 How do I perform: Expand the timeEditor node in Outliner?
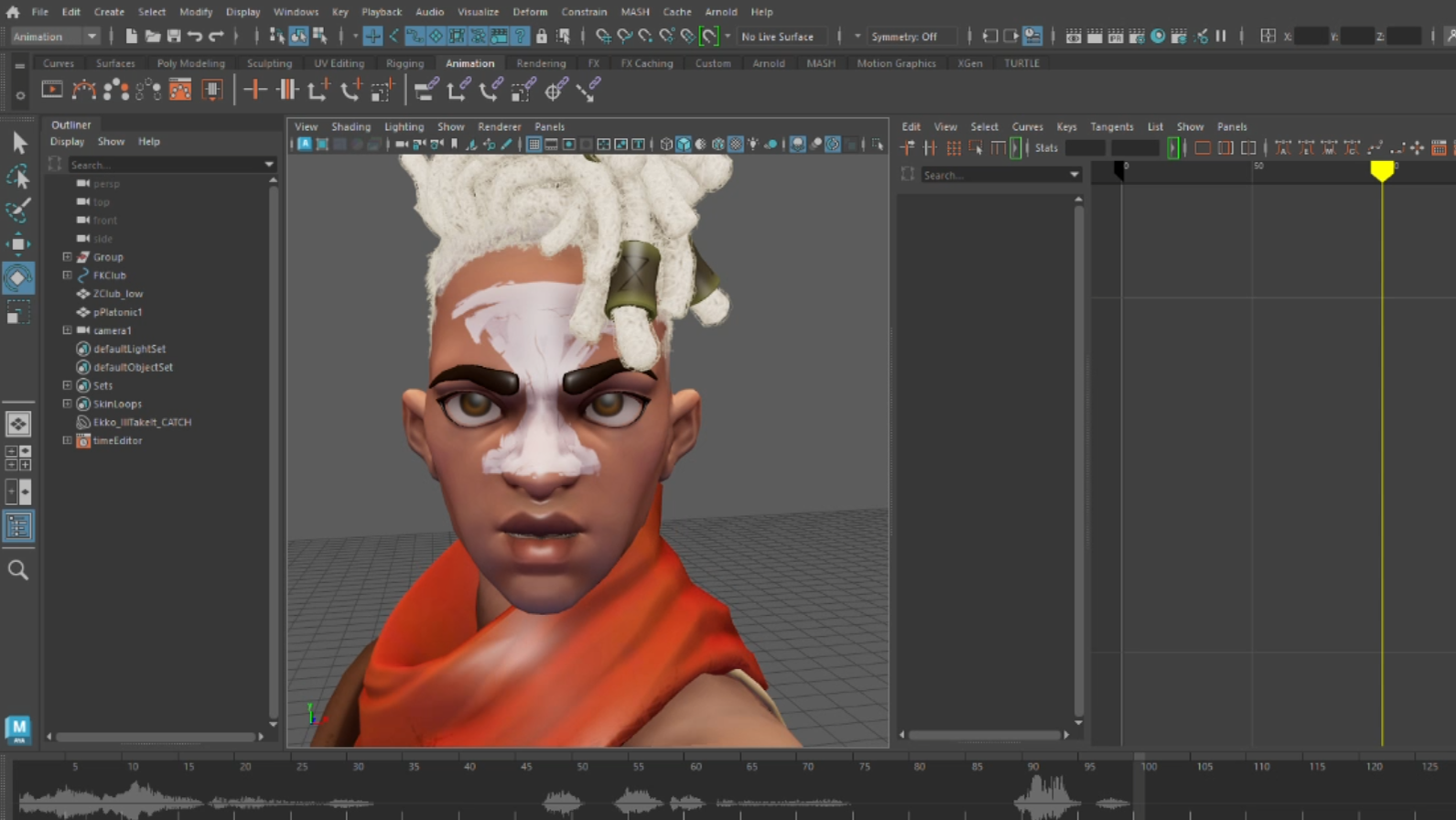pos(67,440)
